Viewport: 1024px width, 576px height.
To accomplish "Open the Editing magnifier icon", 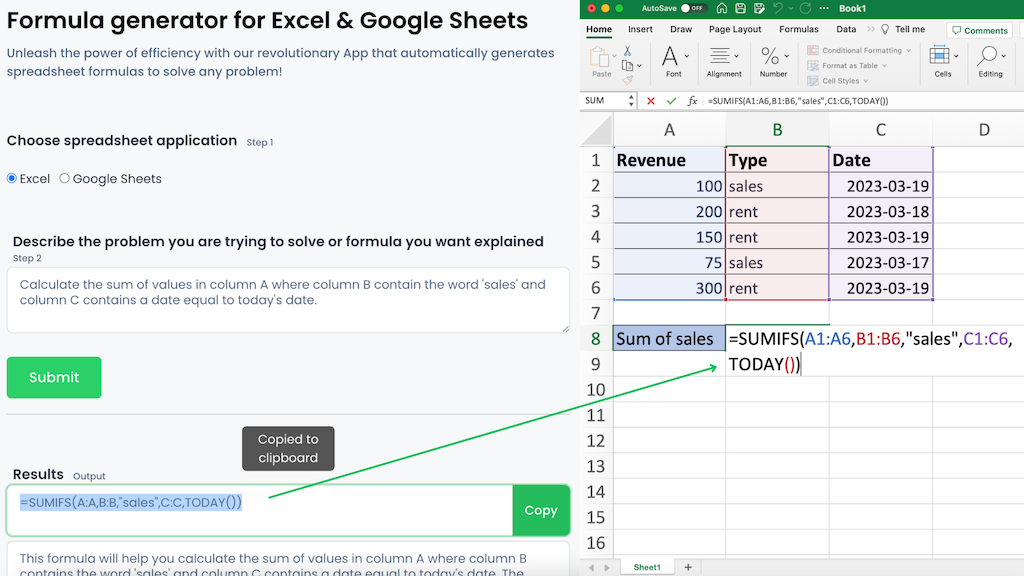I will (x=988, y=56).
